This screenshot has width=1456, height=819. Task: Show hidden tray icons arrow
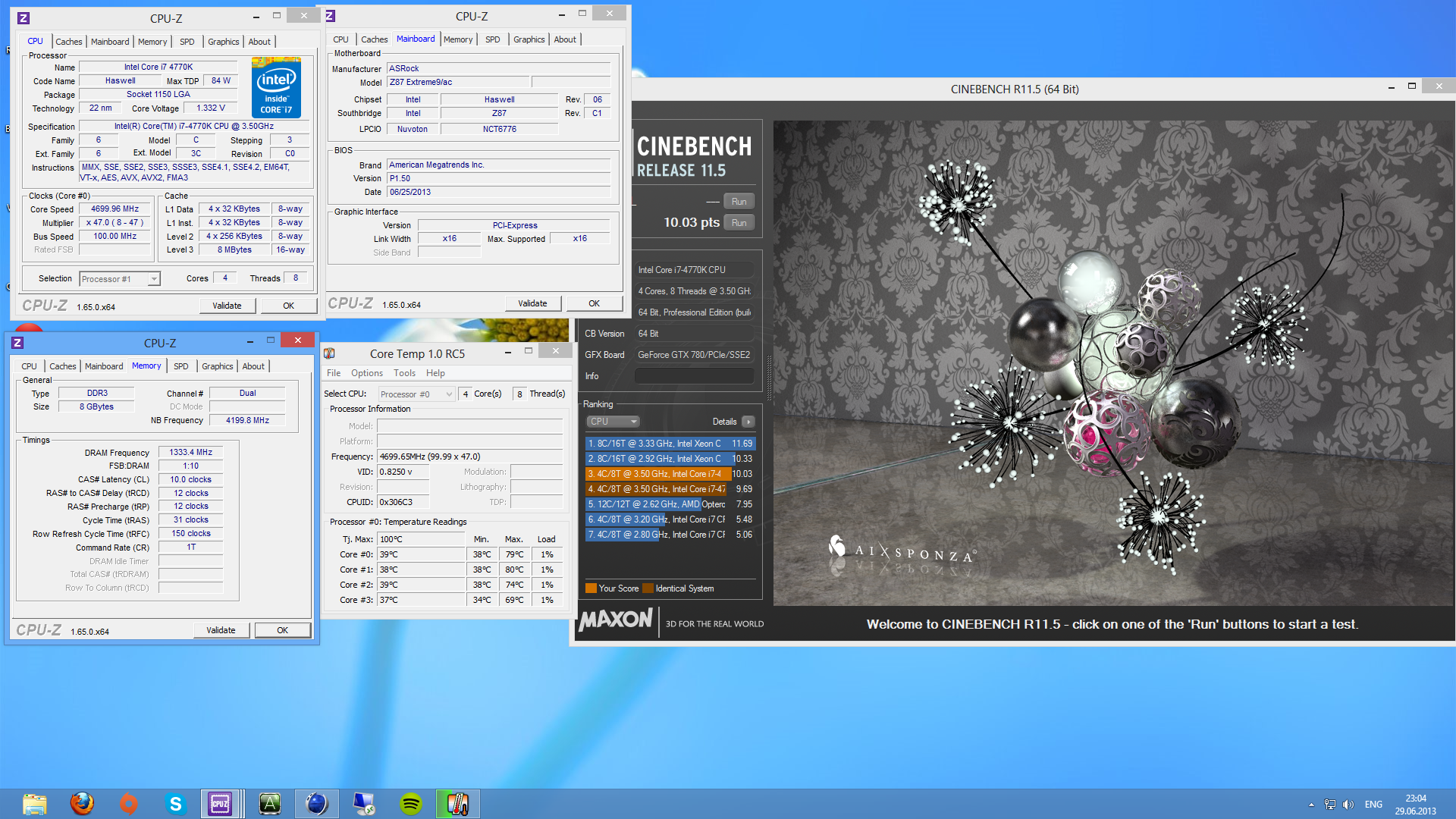(x=1311, y=805)
